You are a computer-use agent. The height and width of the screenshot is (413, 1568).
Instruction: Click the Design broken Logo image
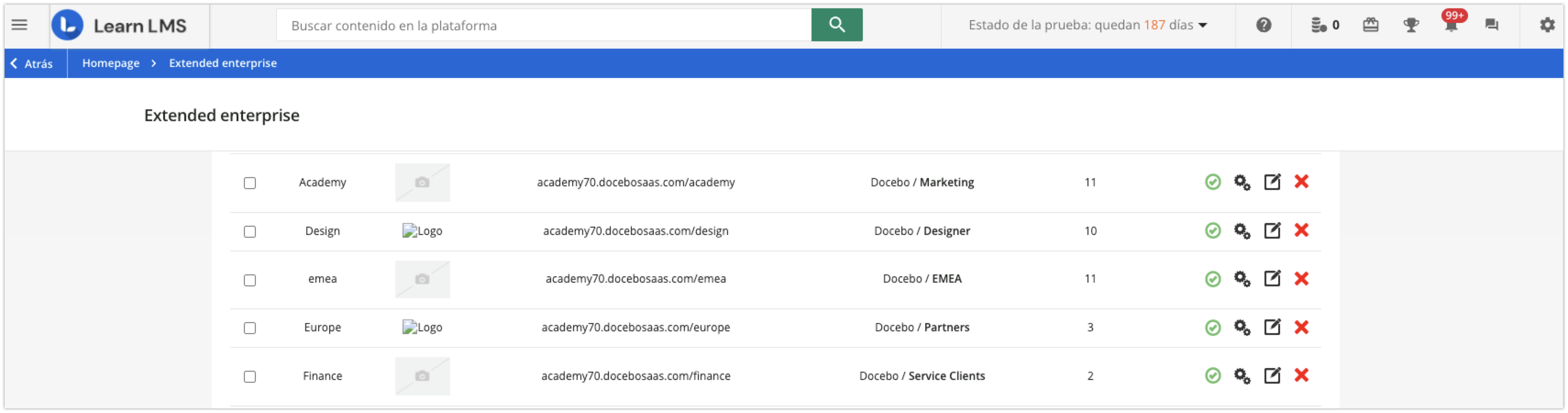pyautogui.click(x=422, y=231)
